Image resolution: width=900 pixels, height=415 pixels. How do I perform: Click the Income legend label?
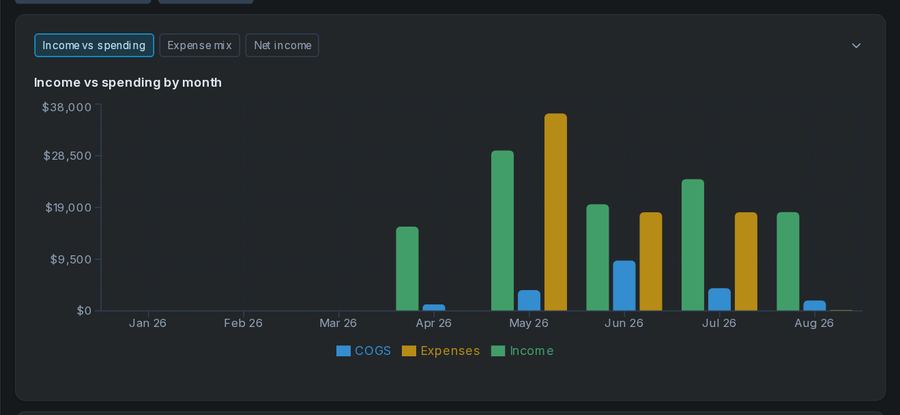532,351
